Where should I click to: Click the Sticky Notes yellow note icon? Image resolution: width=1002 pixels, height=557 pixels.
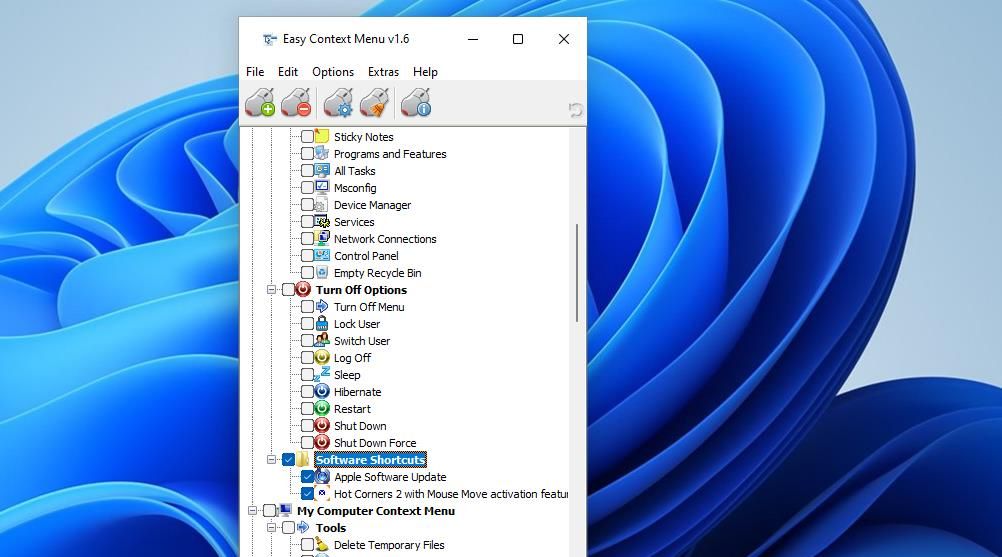pos(322,137)
